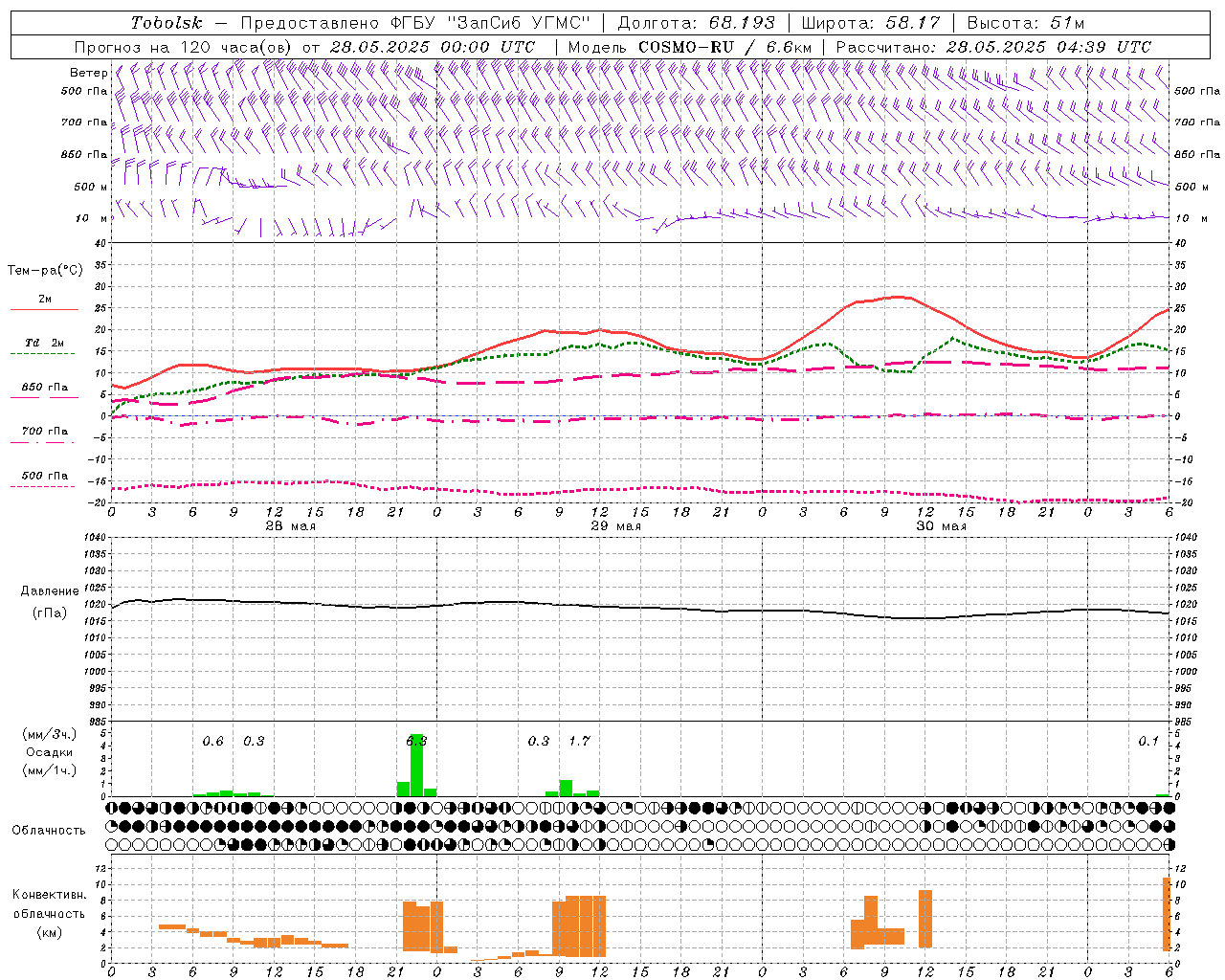Click the "(км)" unit under convective cloud label
Viewport: 1225px width, 980px height.
49,932
